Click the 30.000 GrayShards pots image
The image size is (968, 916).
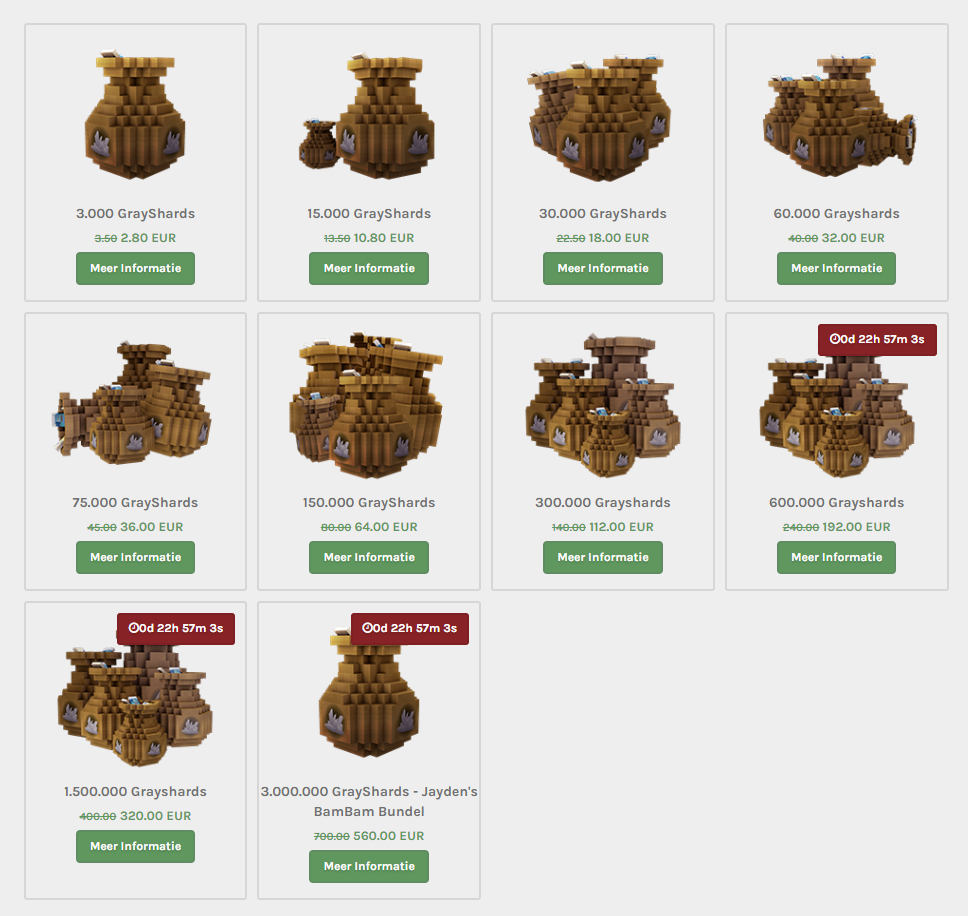(599, 118)
